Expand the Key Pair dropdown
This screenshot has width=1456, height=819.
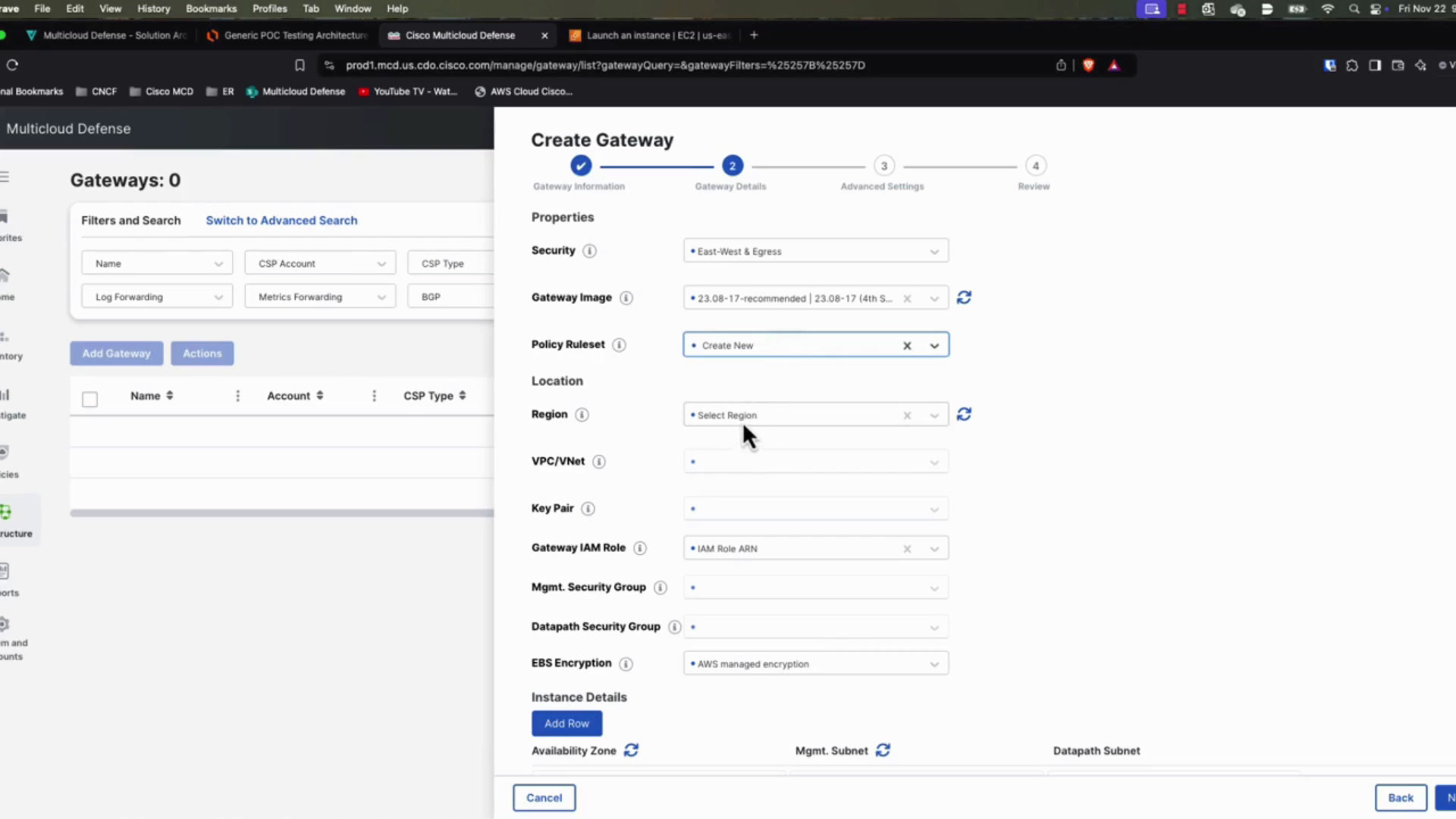point(815,509)
